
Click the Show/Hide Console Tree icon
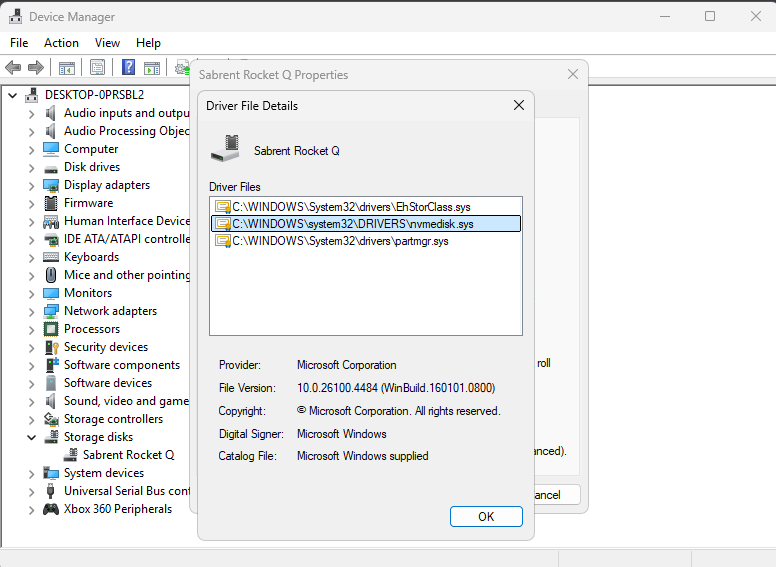click(x=67, y=68)
